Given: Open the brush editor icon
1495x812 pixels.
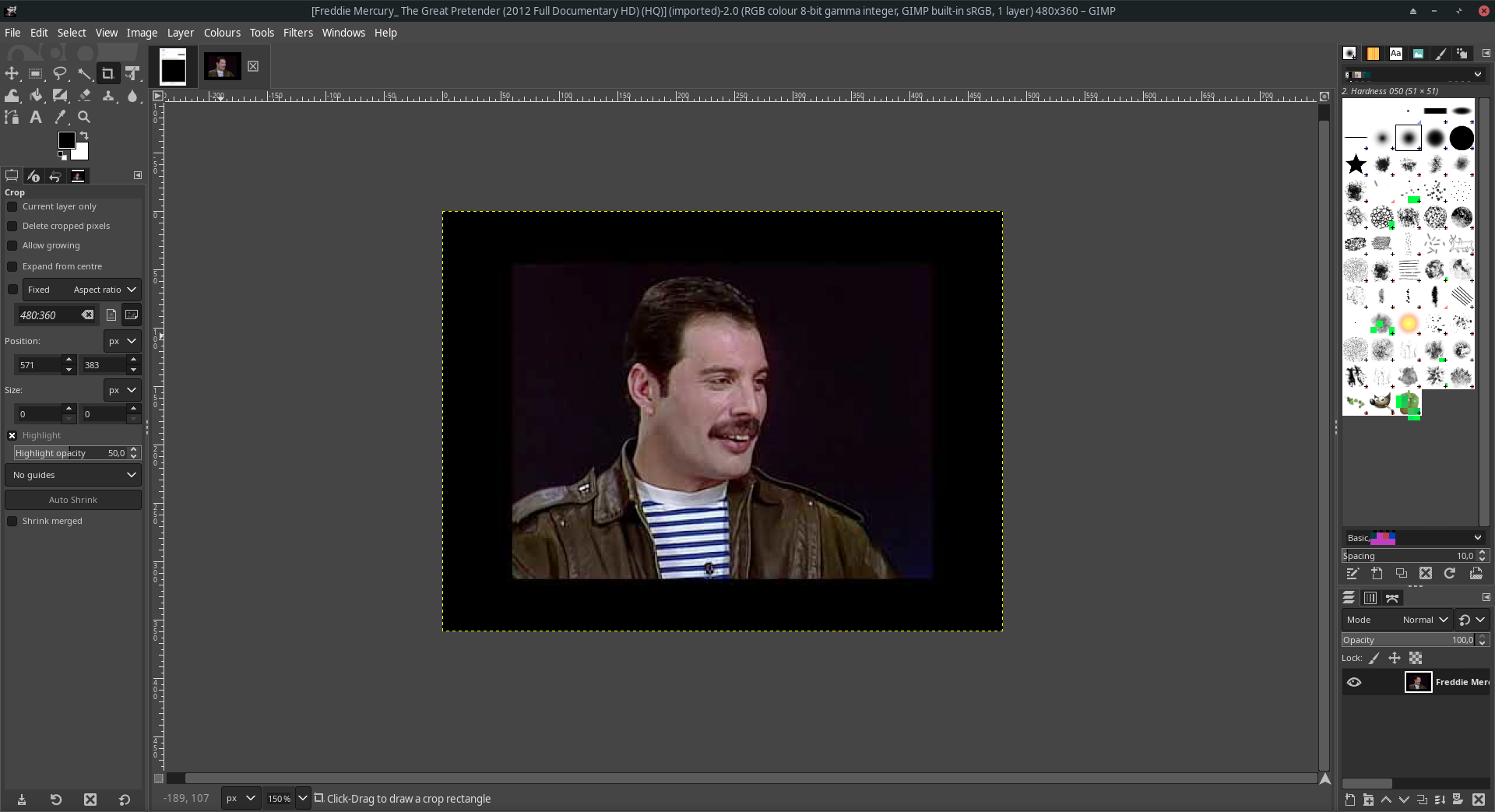Looking at the screenshot, I should (1353, 574).
